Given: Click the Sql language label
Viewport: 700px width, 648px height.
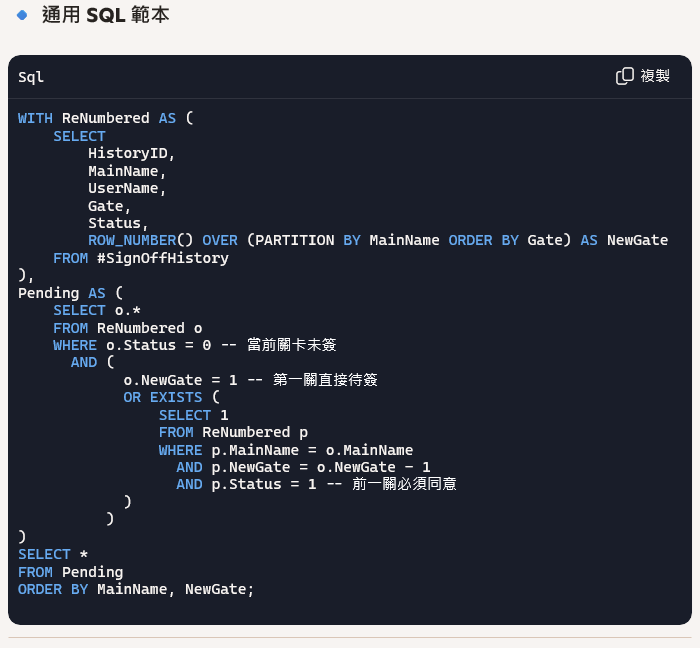Looking at the screenshot, I should click(x=31, y=77).
